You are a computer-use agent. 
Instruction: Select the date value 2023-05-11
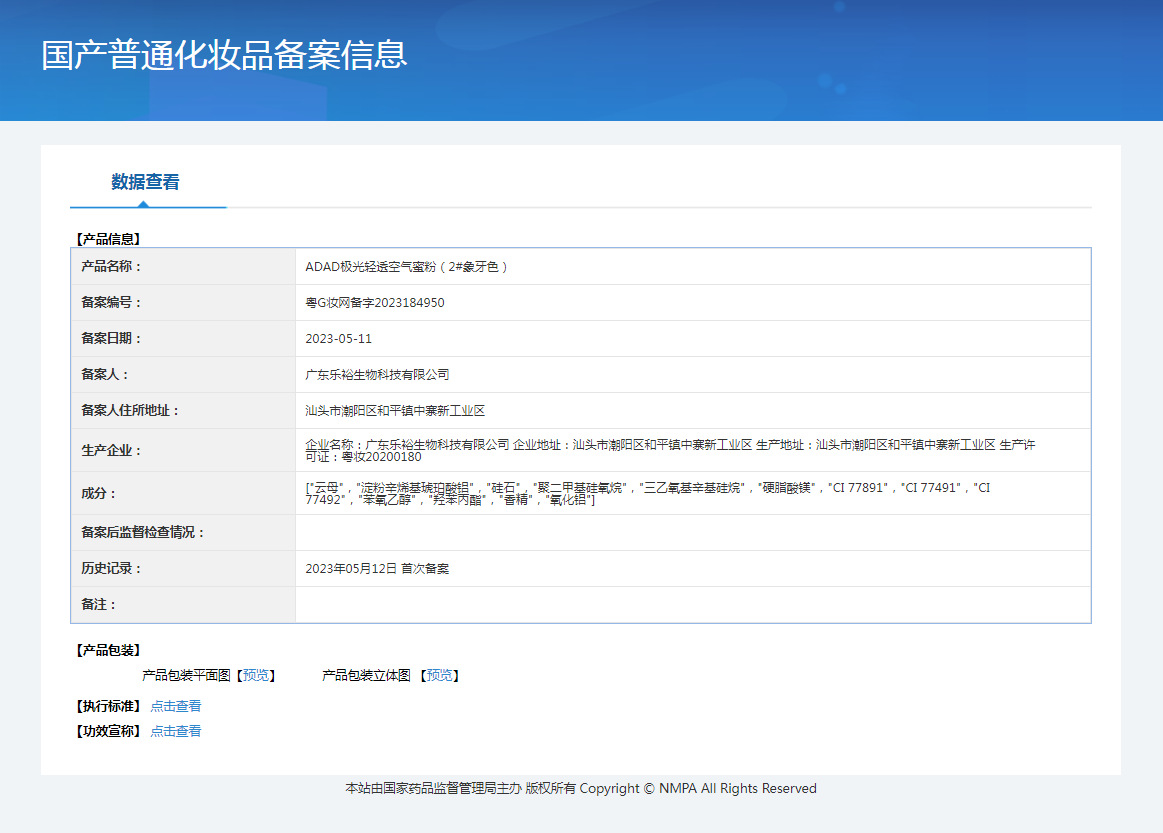pos(338,338)
